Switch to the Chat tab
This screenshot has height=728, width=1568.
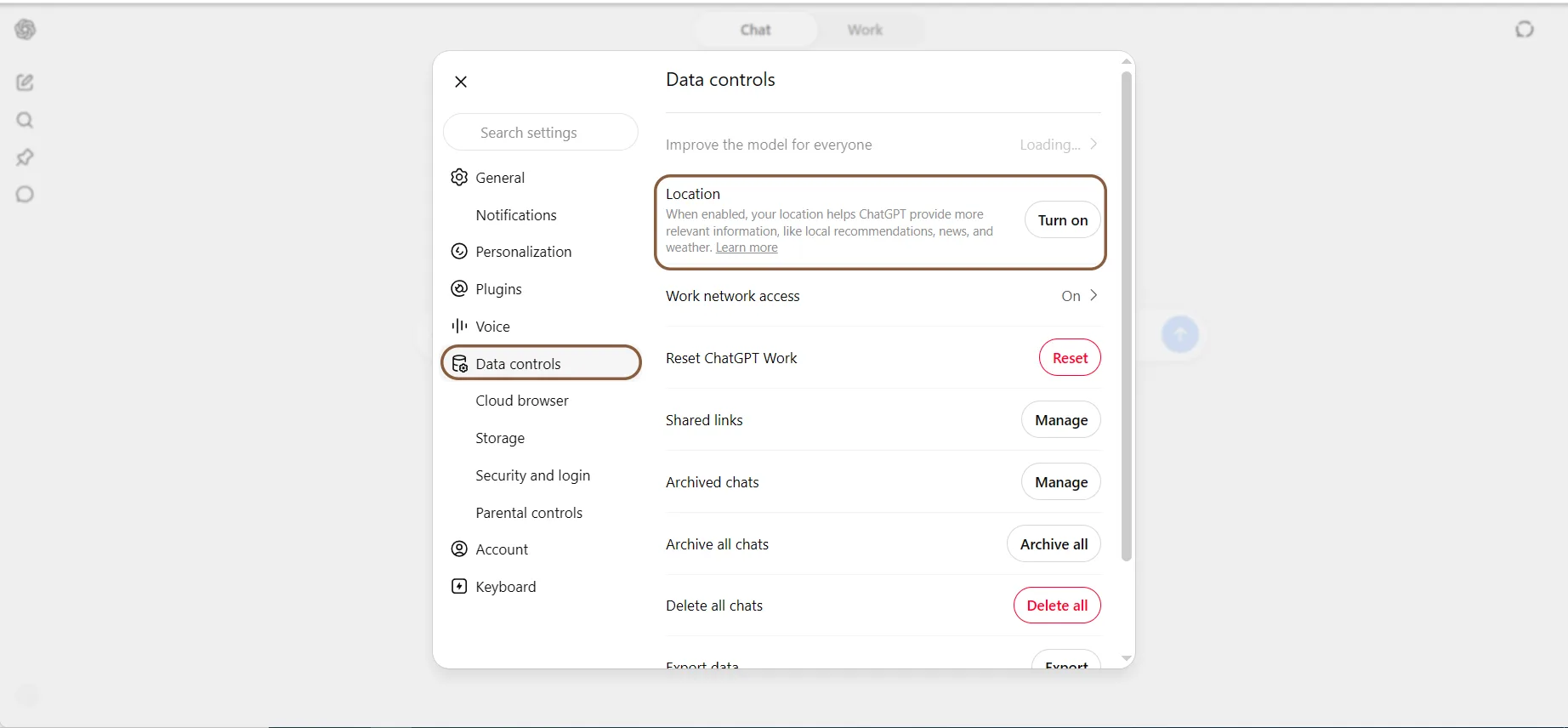point(755,30)
